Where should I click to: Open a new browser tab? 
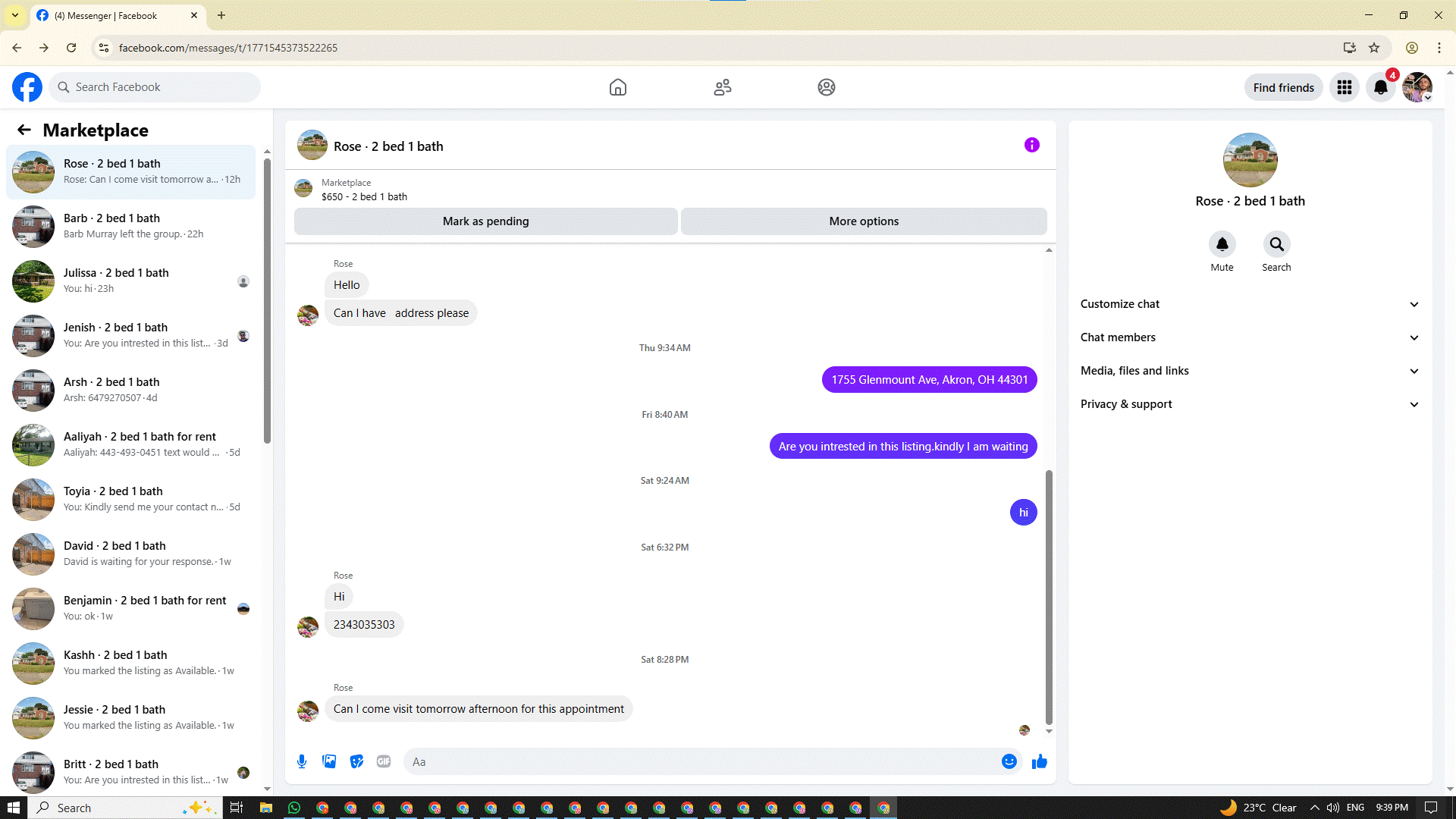point(221,15)
